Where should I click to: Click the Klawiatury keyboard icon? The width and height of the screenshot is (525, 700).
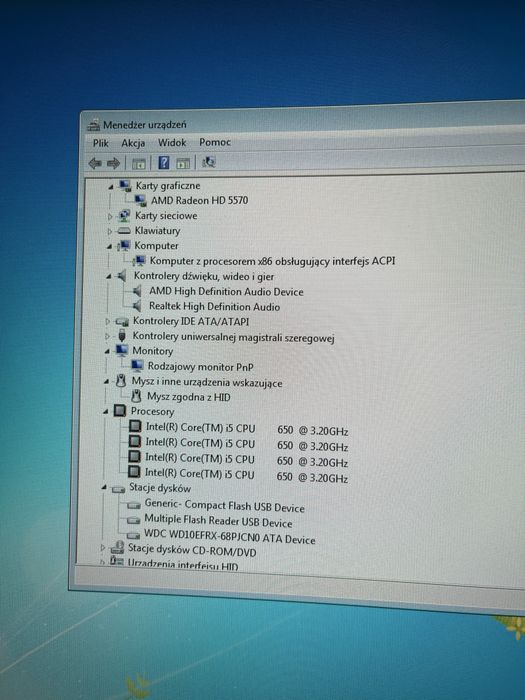click(x=123, y=231)
